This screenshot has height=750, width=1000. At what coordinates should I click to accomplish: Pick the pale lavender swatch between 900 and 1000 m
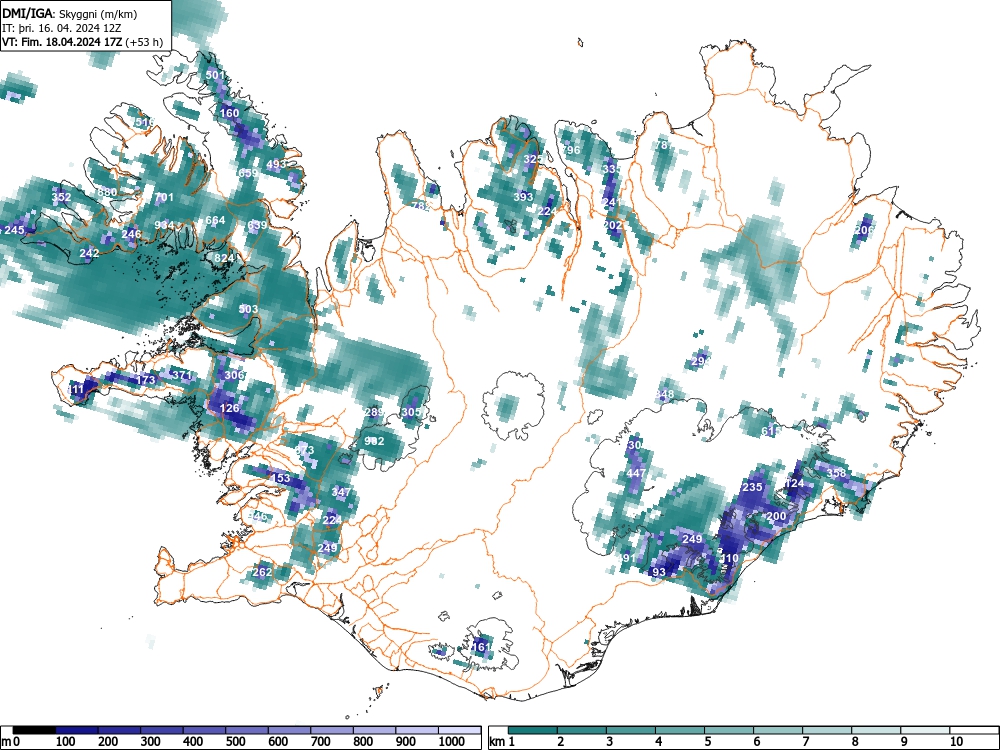[417, 730]
